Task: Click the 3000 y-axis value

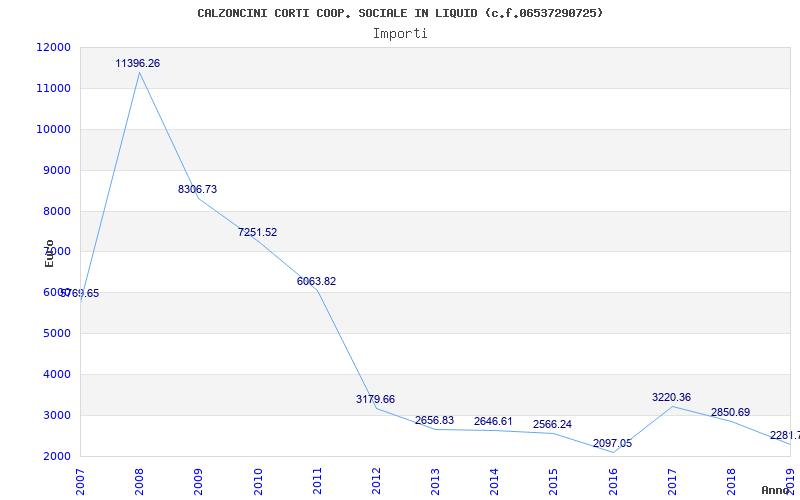Action: coord(56,415)
